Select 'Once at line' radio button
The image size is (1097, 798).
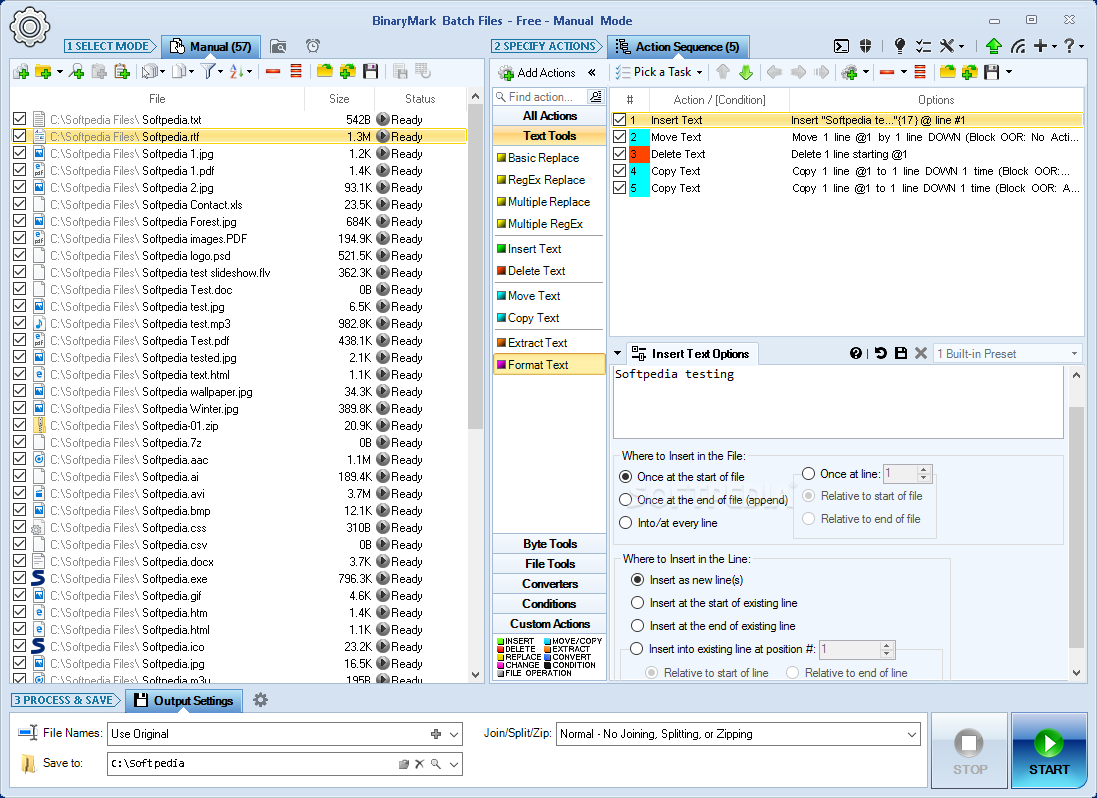click(808, 474)
